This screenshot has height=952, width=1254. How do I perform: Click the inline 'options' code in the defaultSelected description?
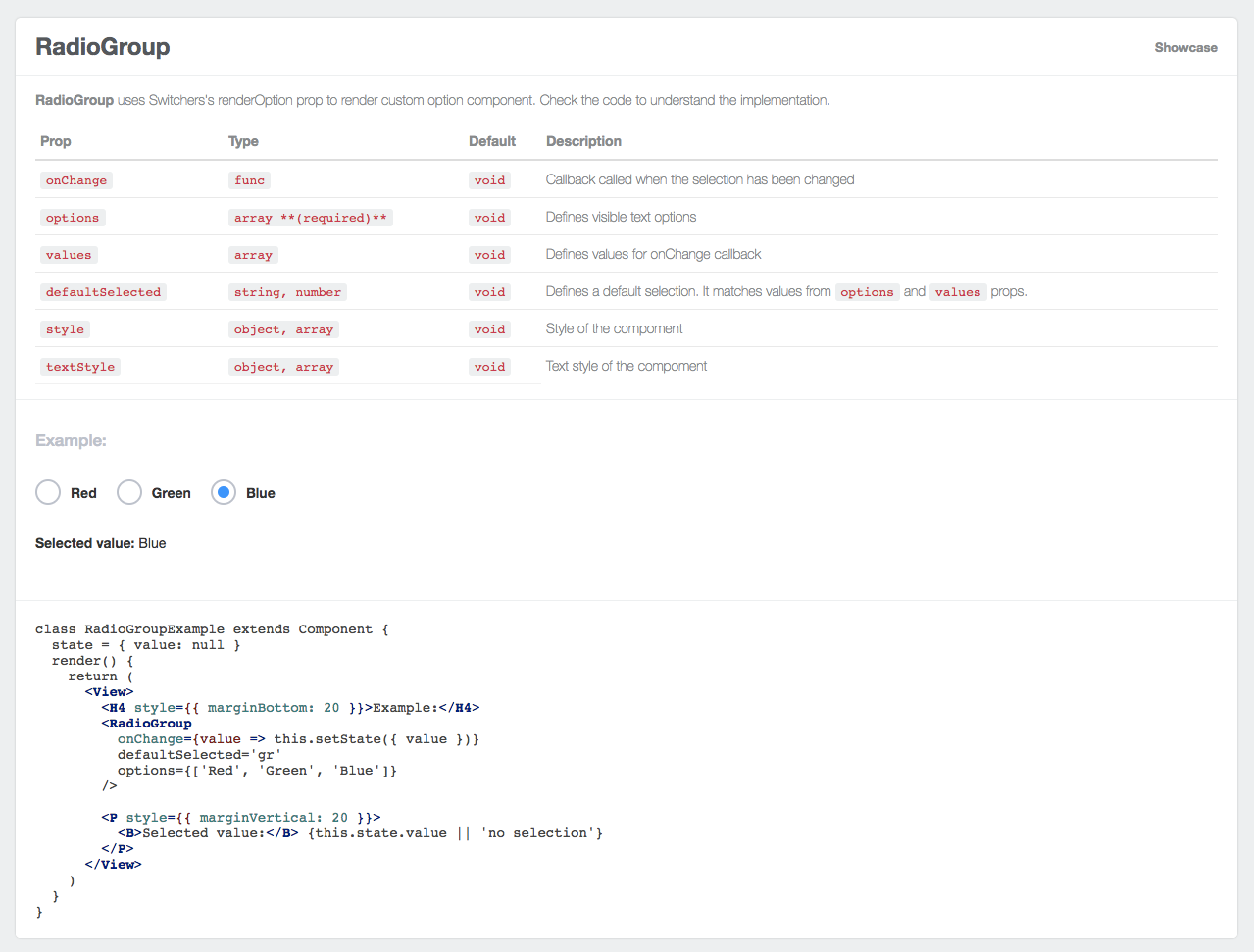coord(867,292)
